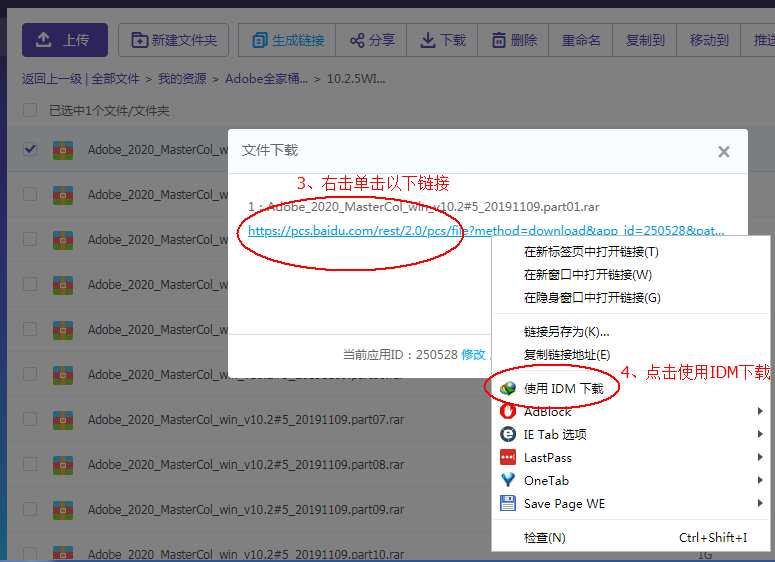Expand the AdBlock submenu arrow
Image resolution: width=775 pixels, height=562 pixels.
(x=760, y=411)
